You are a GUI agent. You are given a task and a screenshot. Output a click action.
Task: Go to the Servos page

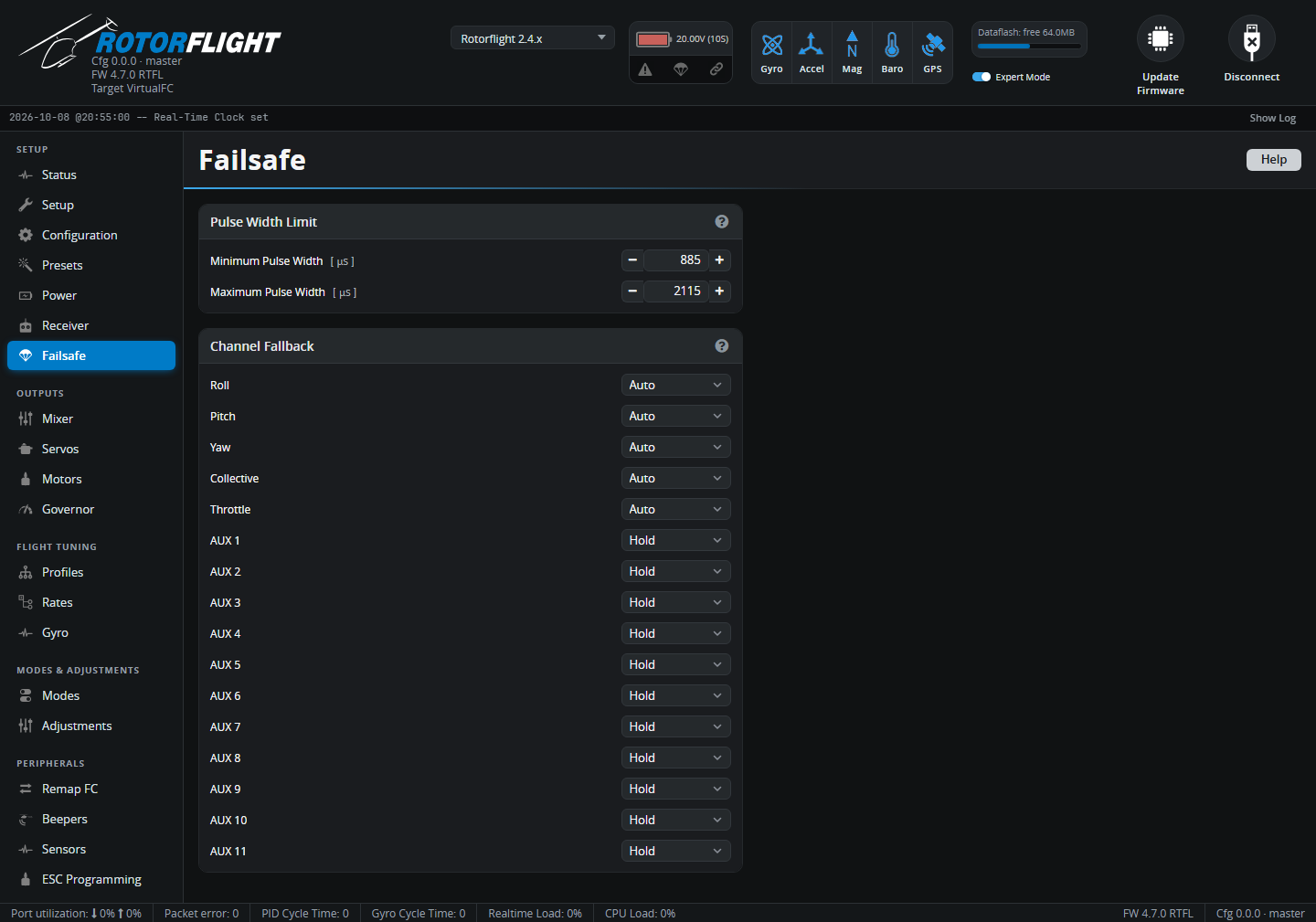pos(91,449)
